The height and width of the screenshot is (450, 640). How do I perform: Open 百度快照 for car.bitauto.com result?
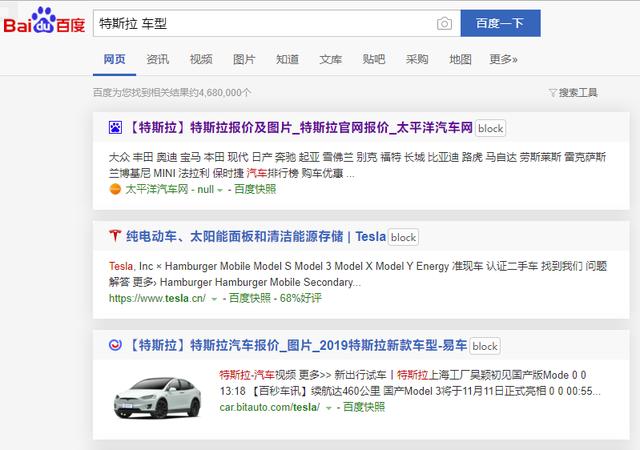click(x=364, y=407)
